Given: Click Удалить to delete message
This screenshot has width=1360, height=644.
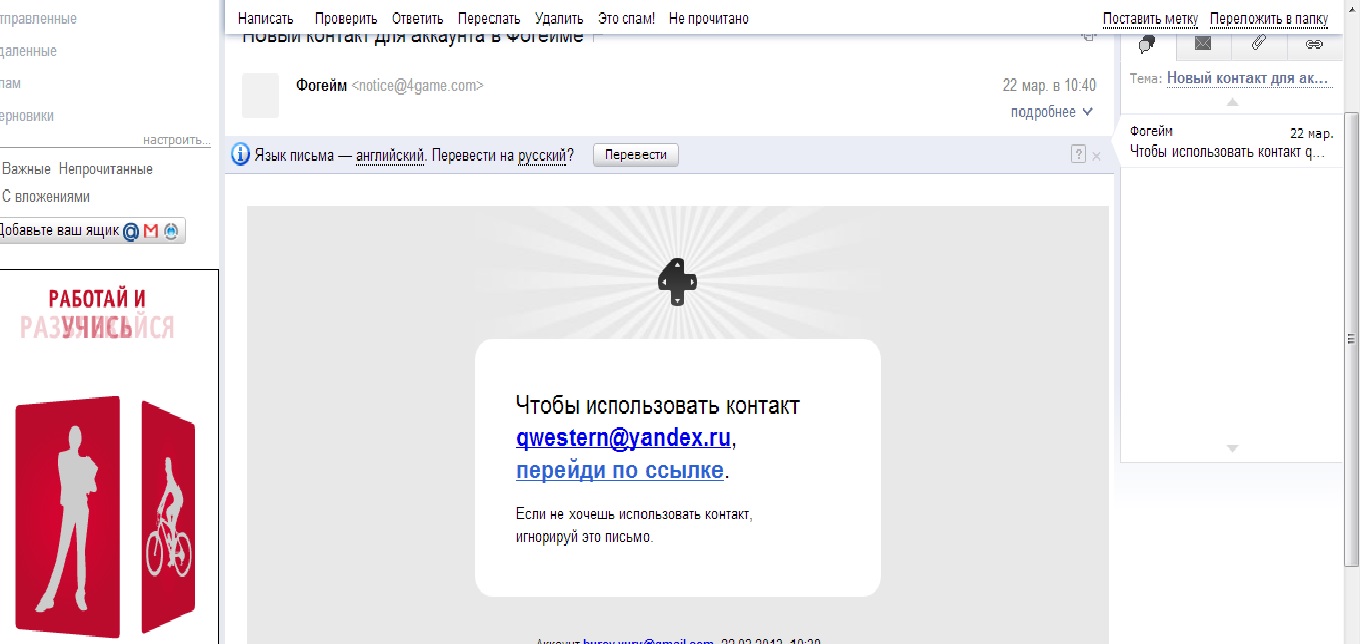Looking at the screenshot, I should click(559, 19).
